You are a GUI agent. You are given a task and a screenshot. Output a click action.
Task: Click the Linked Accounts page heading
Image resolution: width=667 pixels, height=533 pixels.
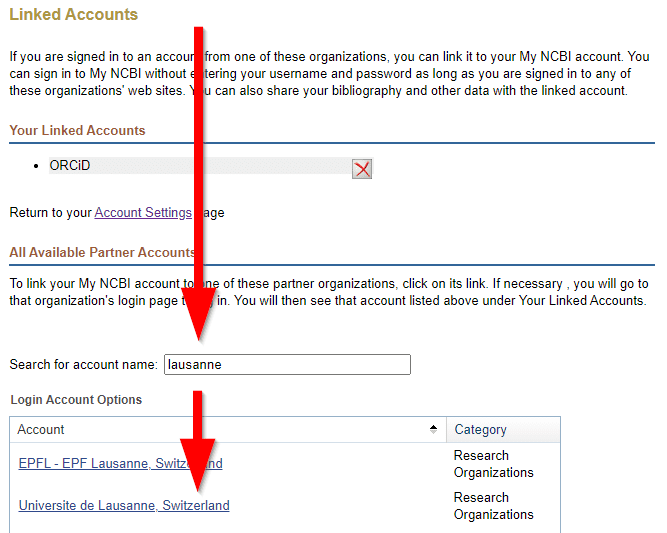[x=74, y=14]
